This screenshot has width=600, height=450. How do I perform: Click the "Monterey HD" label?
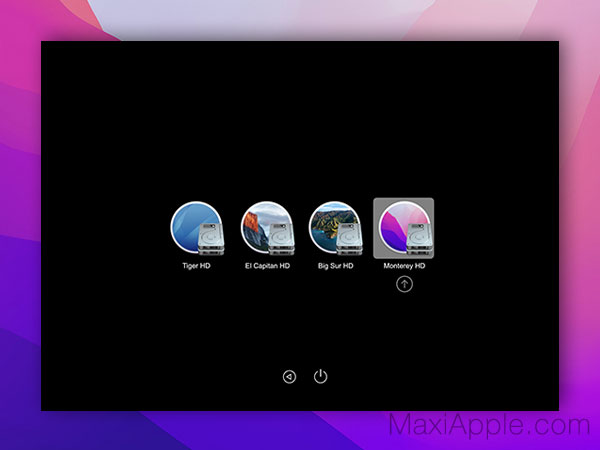404,266
